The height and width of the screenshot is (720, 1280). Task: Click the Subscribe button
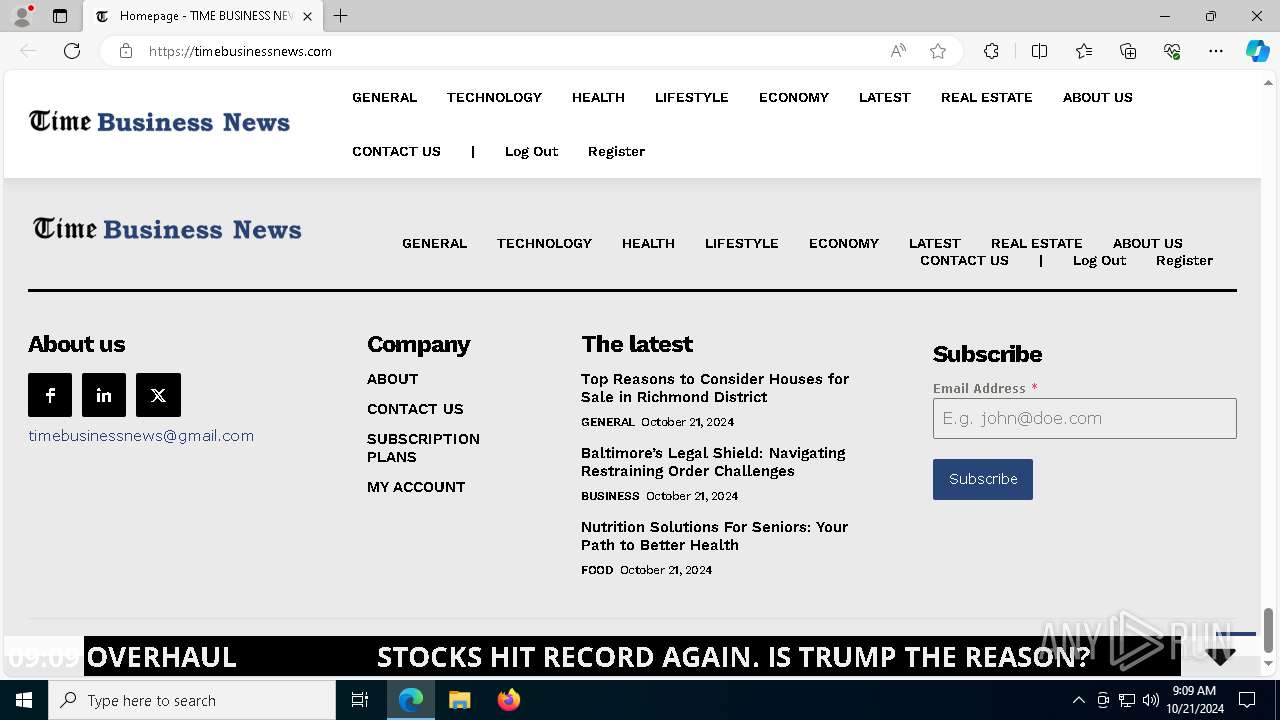[x=983, y=479]
